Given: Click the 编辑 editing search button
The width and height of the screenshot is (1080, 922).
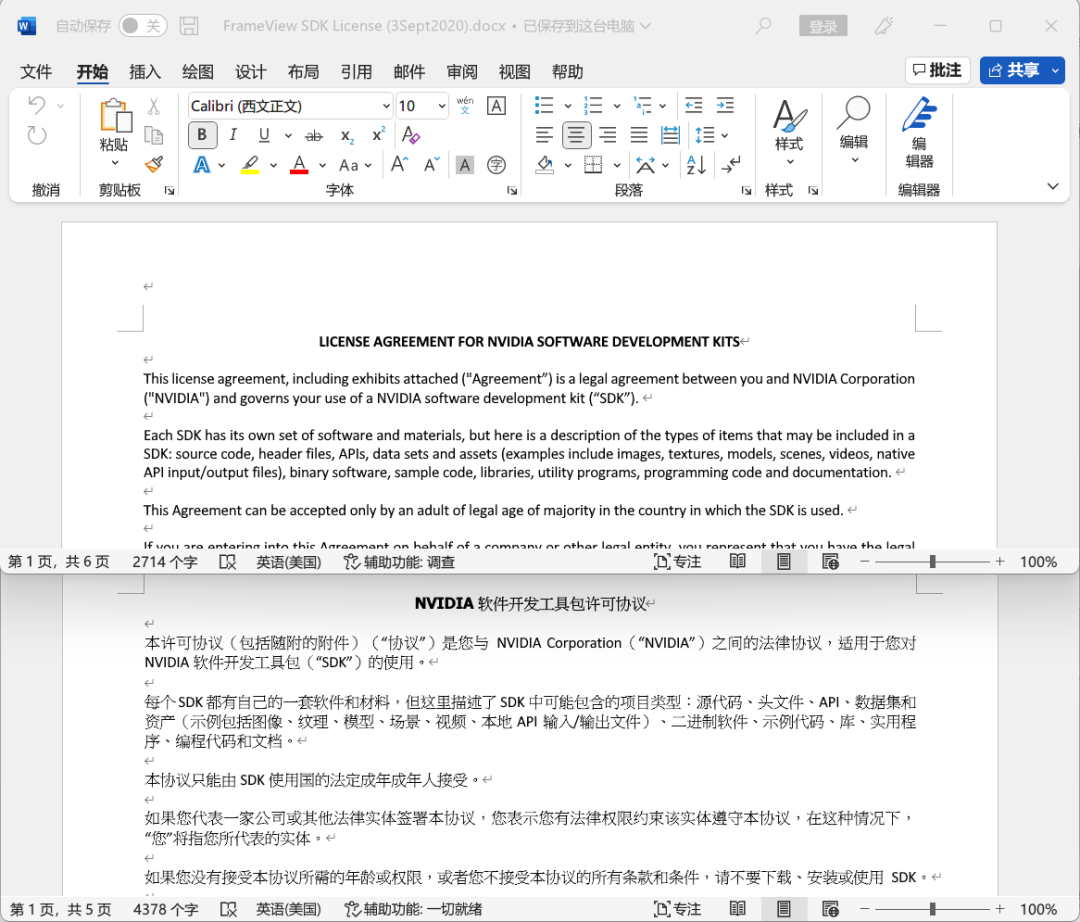Looking at the screenshot, I should coord(854,131).
